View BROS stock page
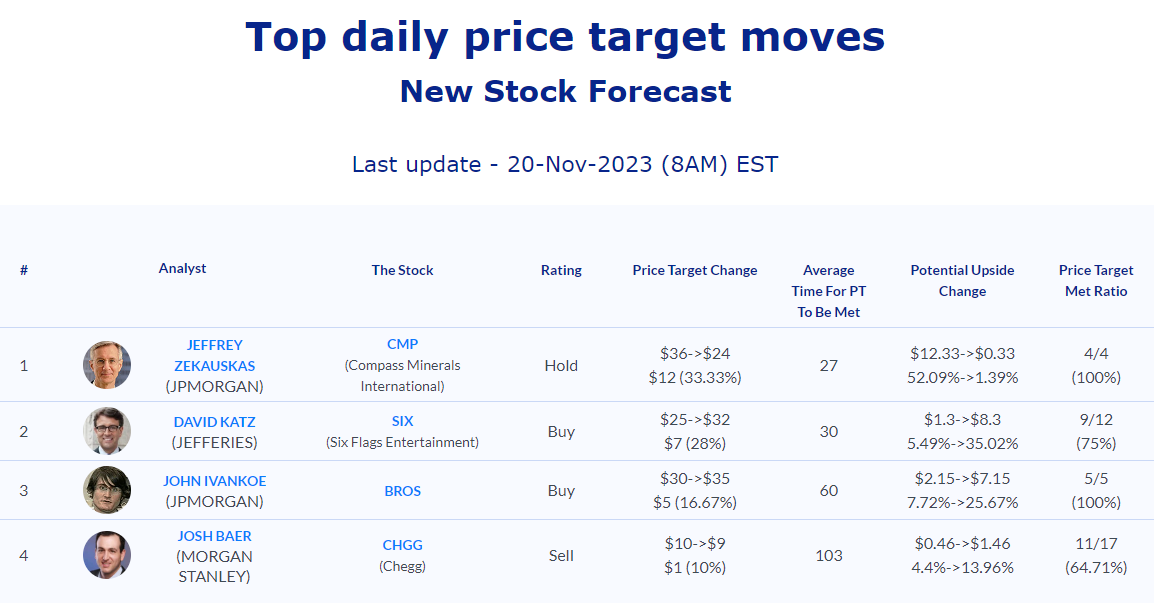 click(403, 491)
